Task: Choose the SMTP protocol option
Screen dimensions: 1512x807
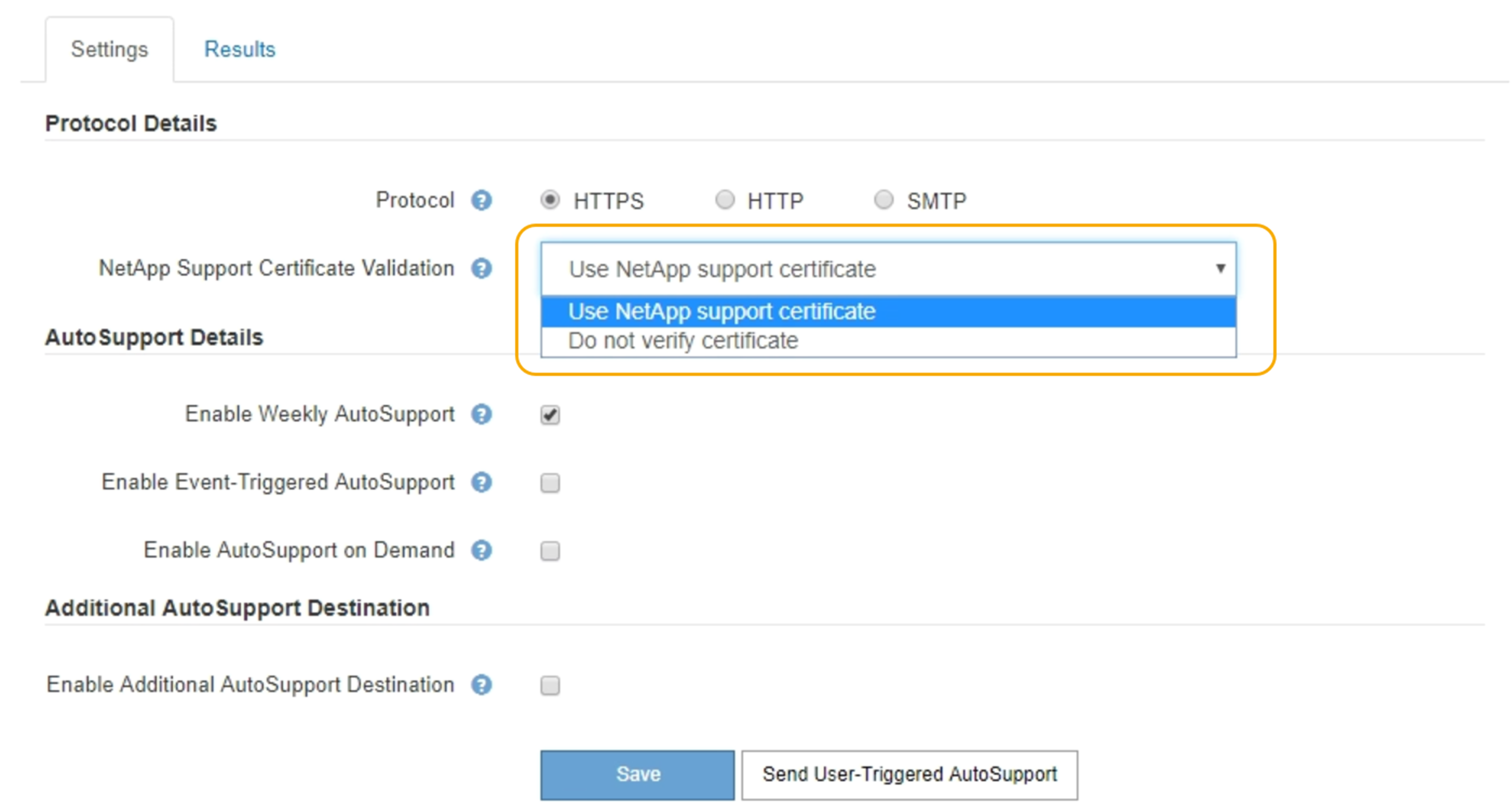Action: click(883, 200)
